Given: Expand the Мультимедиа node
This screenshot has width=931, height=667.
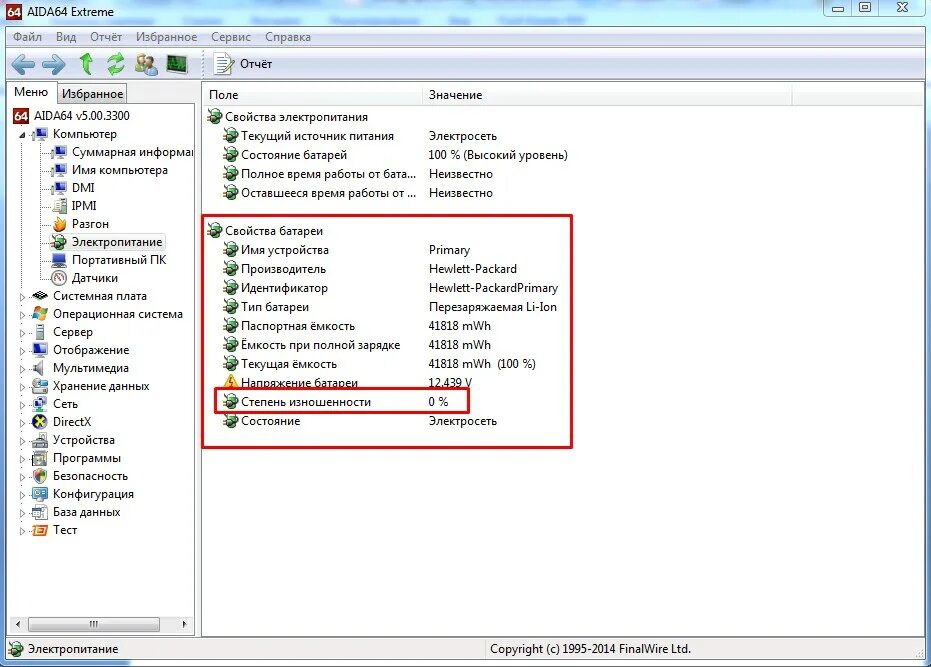Looking at the screenshot, I should point(23,369).
